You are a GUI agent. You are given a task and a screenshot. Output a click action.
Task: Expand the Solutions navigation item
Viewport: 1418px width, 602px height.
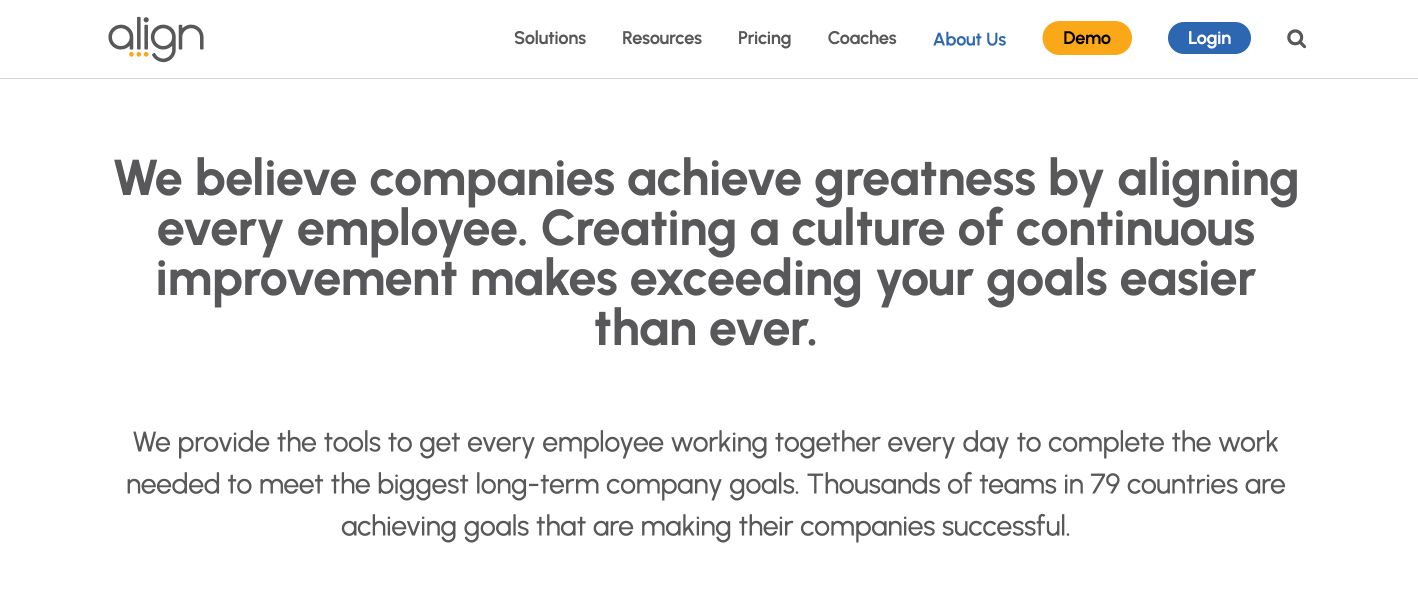click(x=550, y=38)
